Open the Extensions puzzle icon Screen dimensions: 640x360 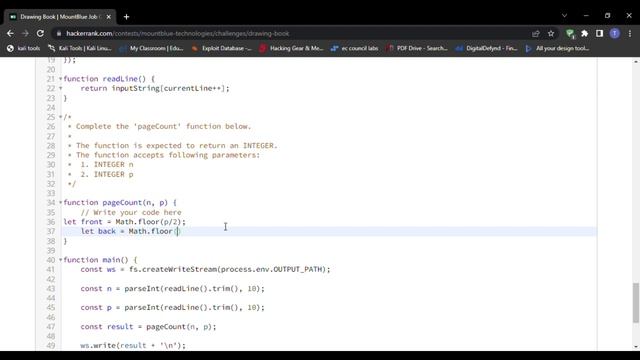pos(584,33)
